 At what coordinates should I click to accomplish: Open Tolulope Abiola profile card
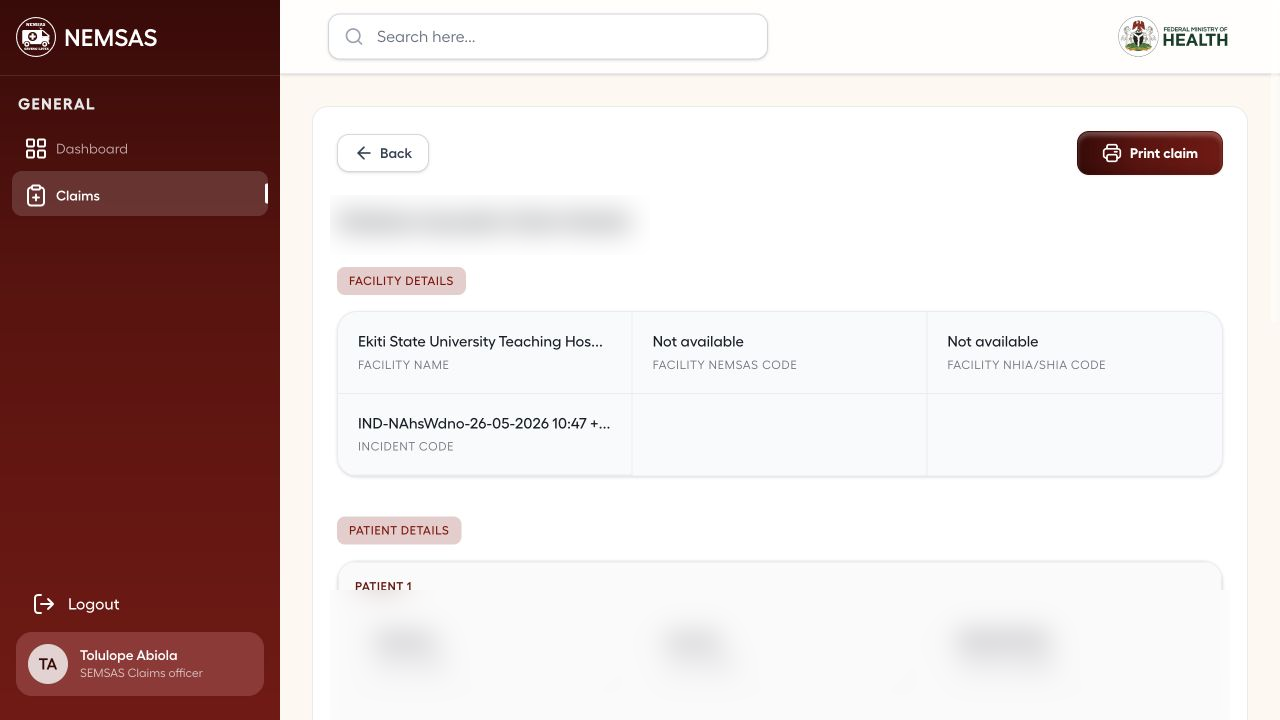[140, 664]
